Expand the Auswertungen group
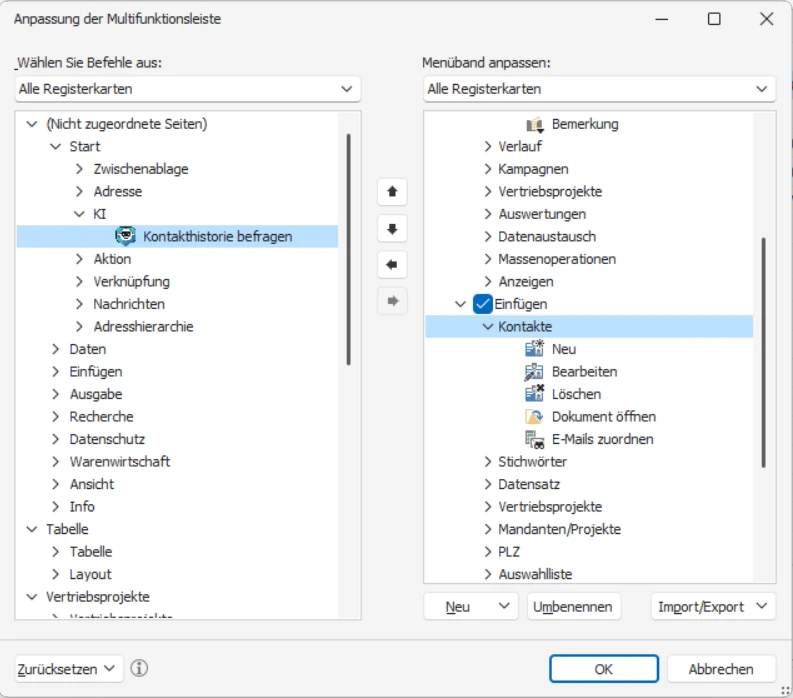The height and width of the screenshot is (698, 793). point(488,214)
